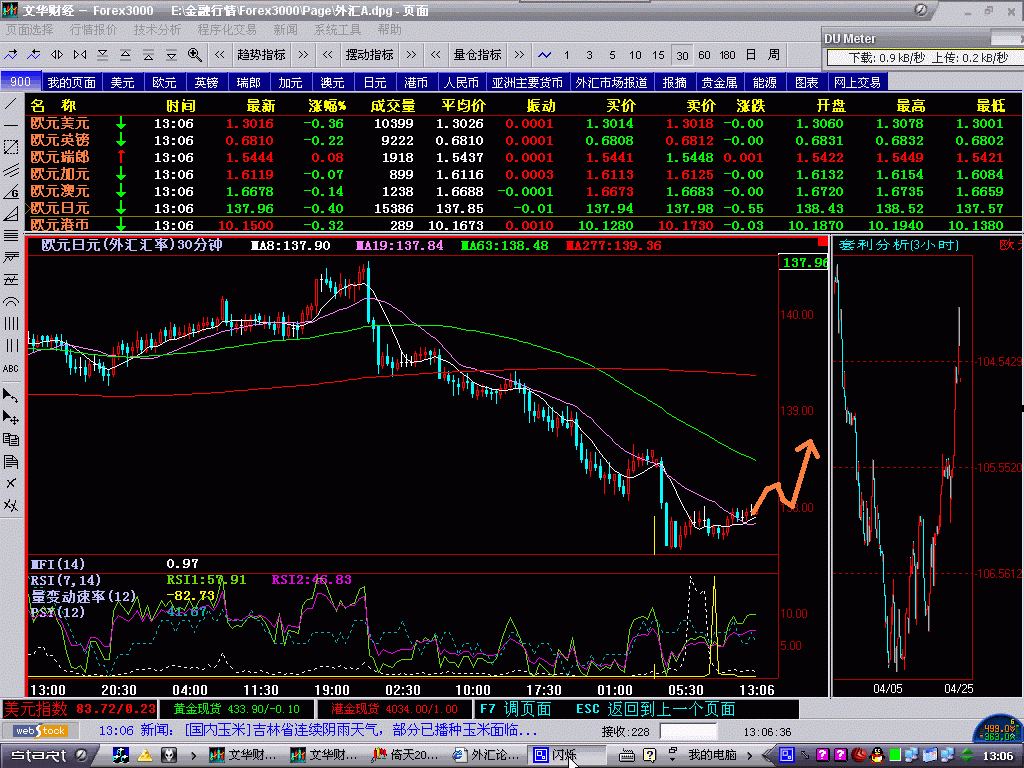Image resolution: width=1024 pixels, height=768 pixels.
Task: Select the 180-minute period
Action: coord(728,56)
